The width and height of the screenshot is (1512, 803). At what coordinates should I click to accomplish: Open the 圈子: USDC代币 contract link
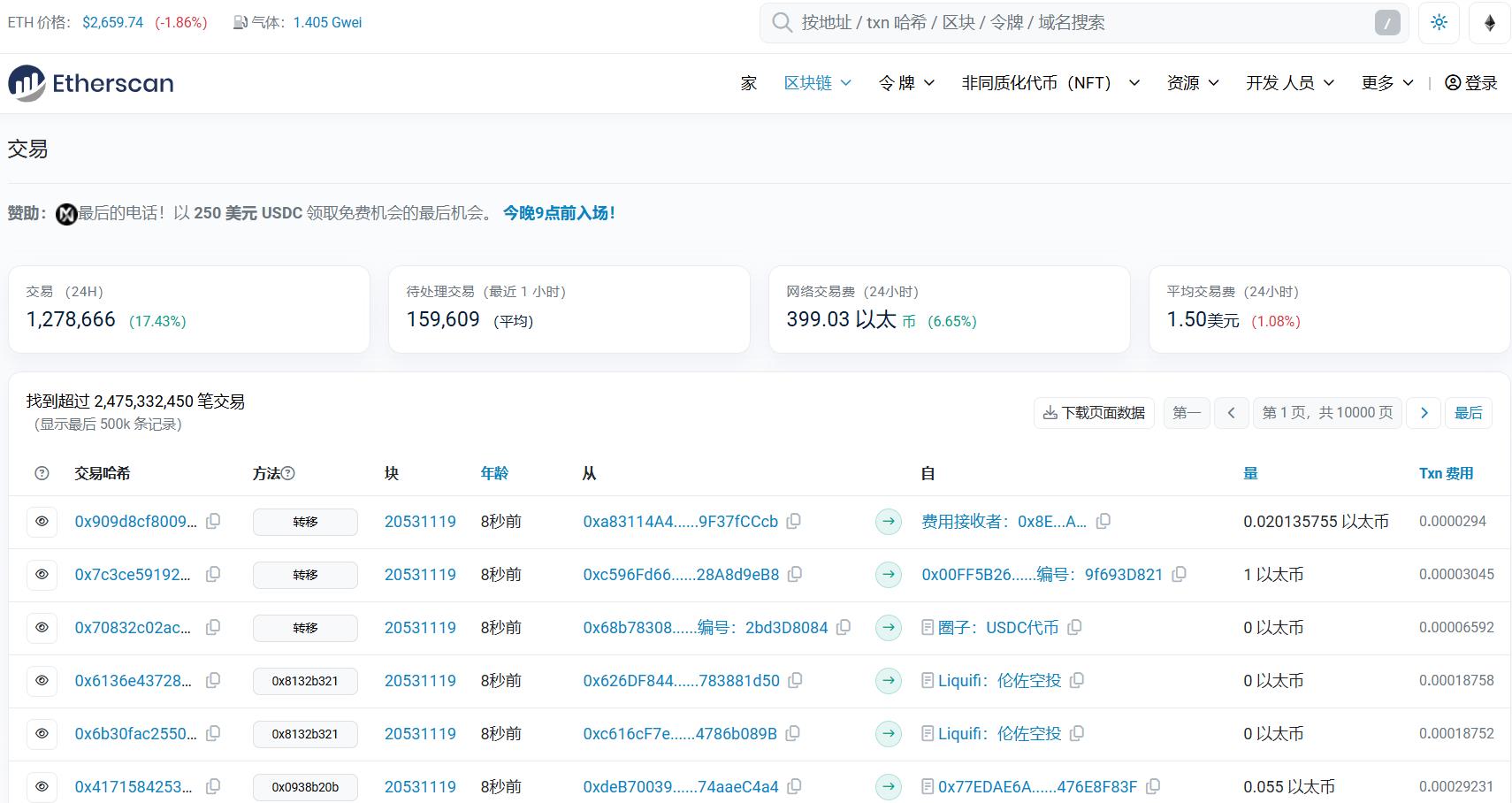(x=997, y=628)
